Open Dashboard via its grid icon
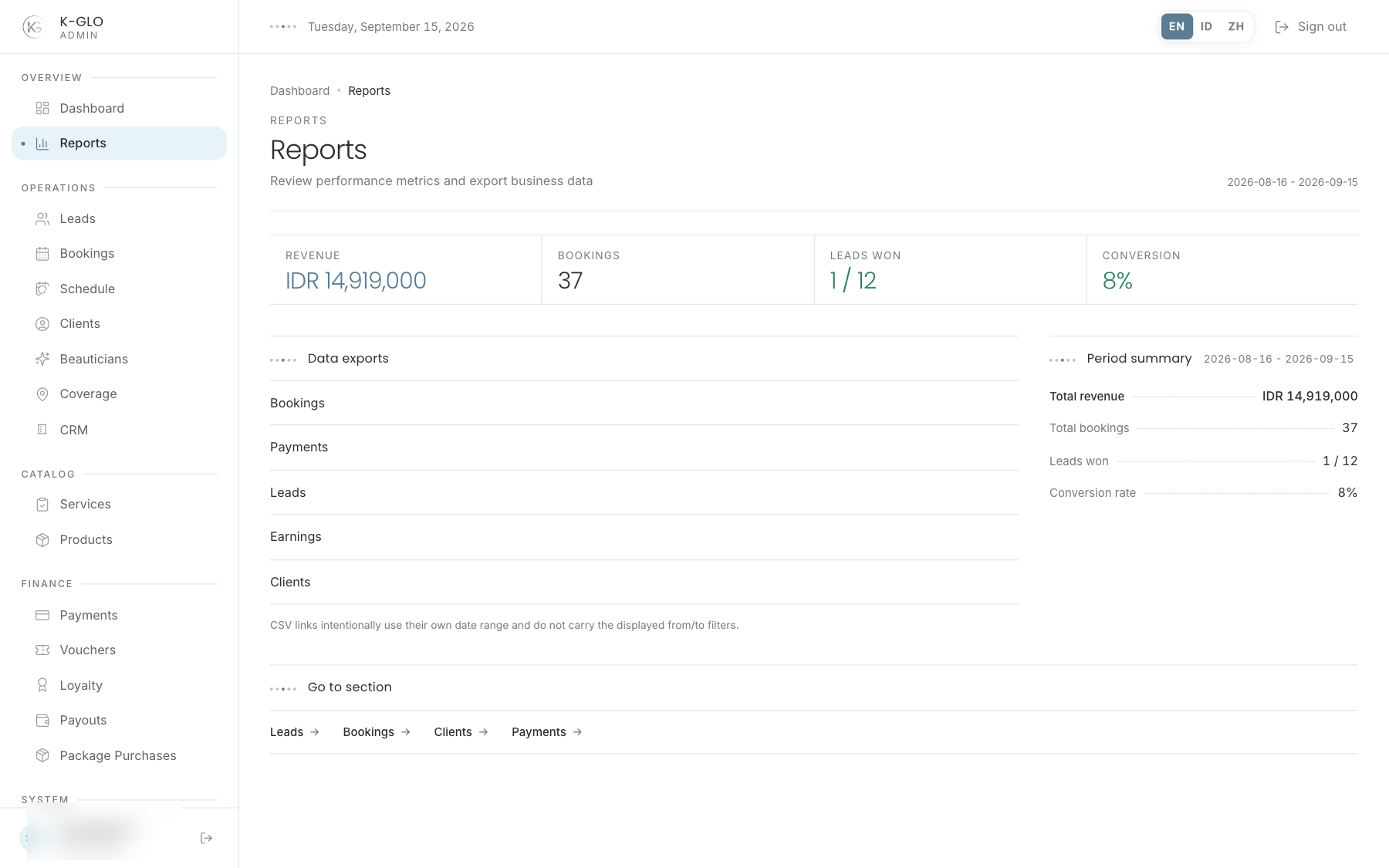This screenshot has width=1389, height=868. click(42, 108)
